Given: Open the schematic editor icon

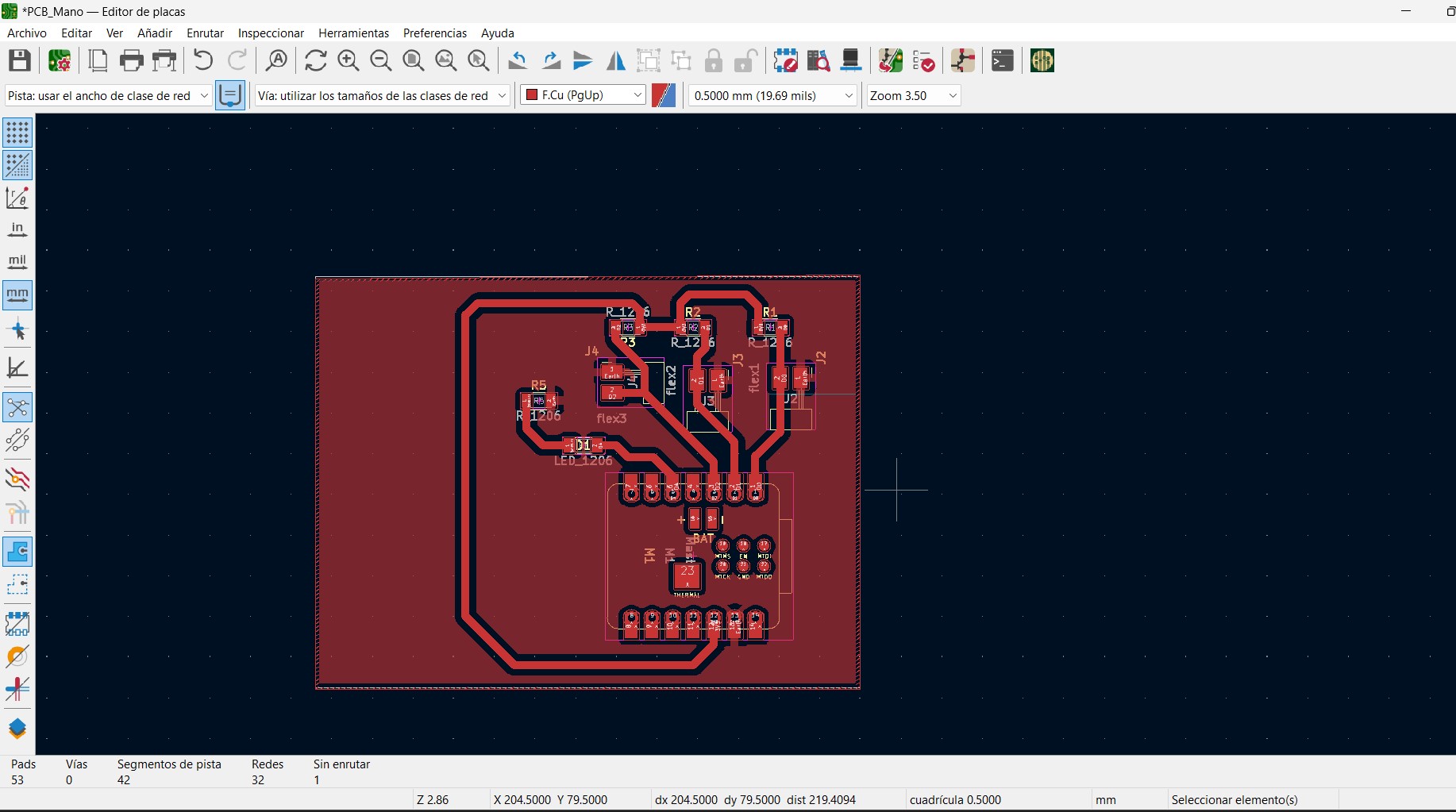Looking at the screenshot, I should pyautogui.click(x=962, y=60).
